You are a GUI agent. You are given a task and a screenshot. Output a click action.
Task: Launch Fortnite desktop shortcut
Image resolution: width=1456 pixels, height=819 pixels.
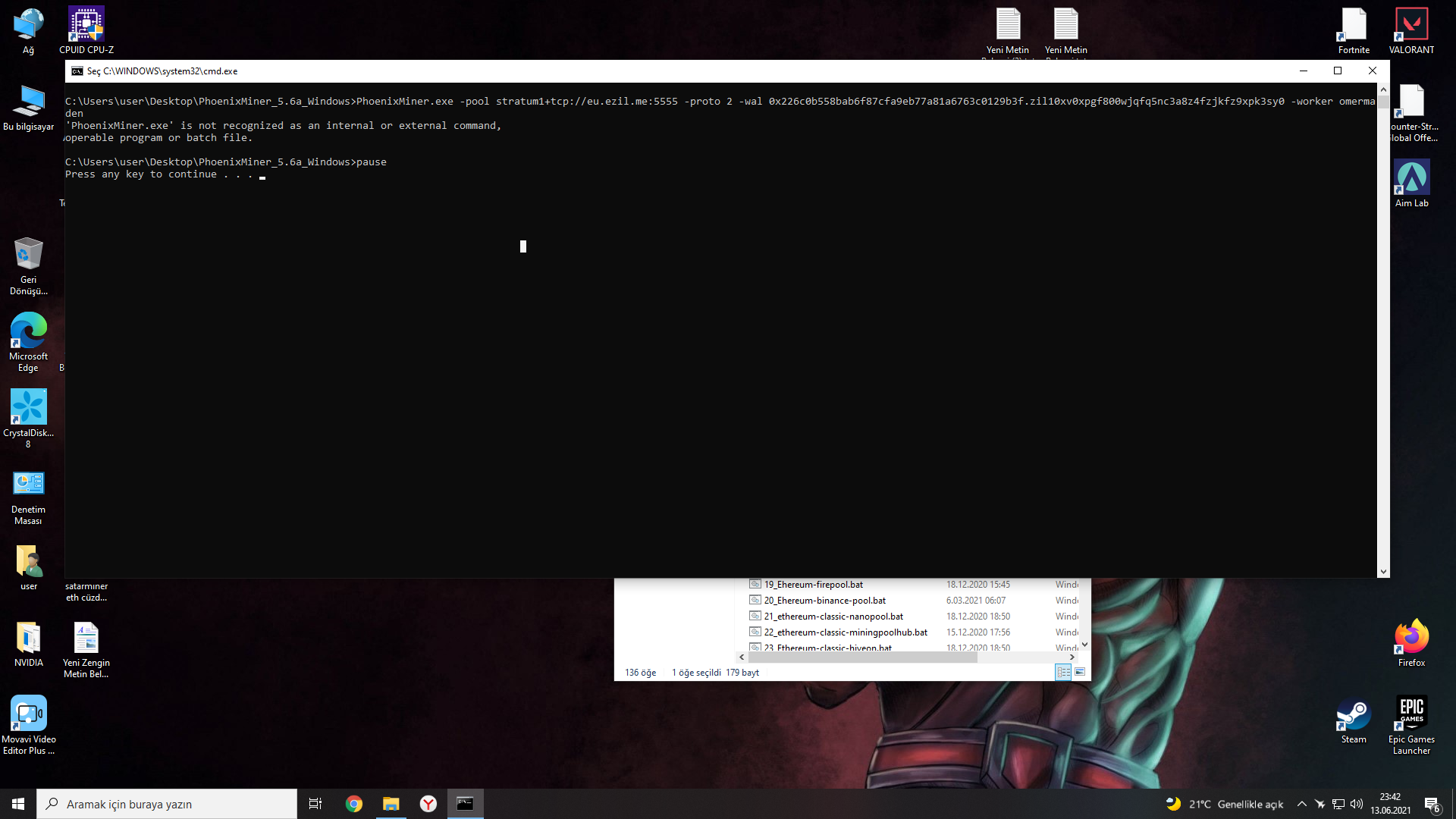(1354, 31)
